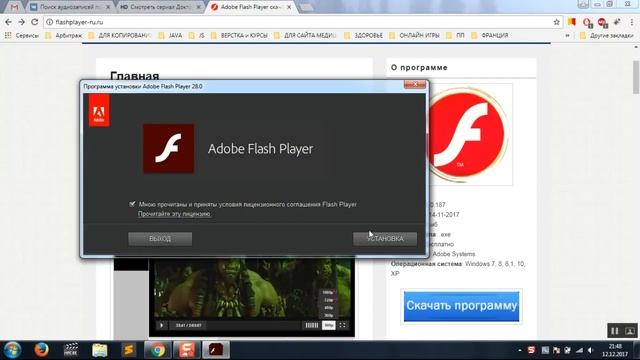Open the 'ОНЛАЙН ИГРЫ' bookmark folder

414,36
